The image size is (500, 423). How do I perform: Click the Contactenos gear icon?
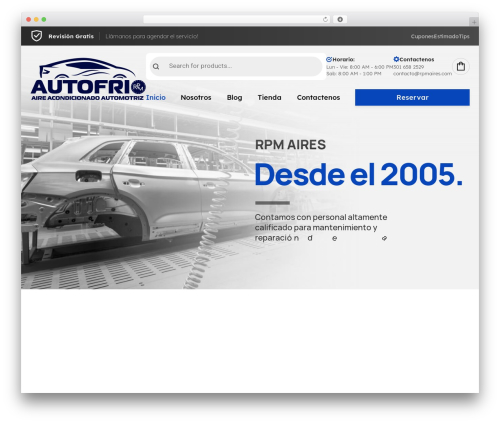pyautogui.click(x=396, y=59)
